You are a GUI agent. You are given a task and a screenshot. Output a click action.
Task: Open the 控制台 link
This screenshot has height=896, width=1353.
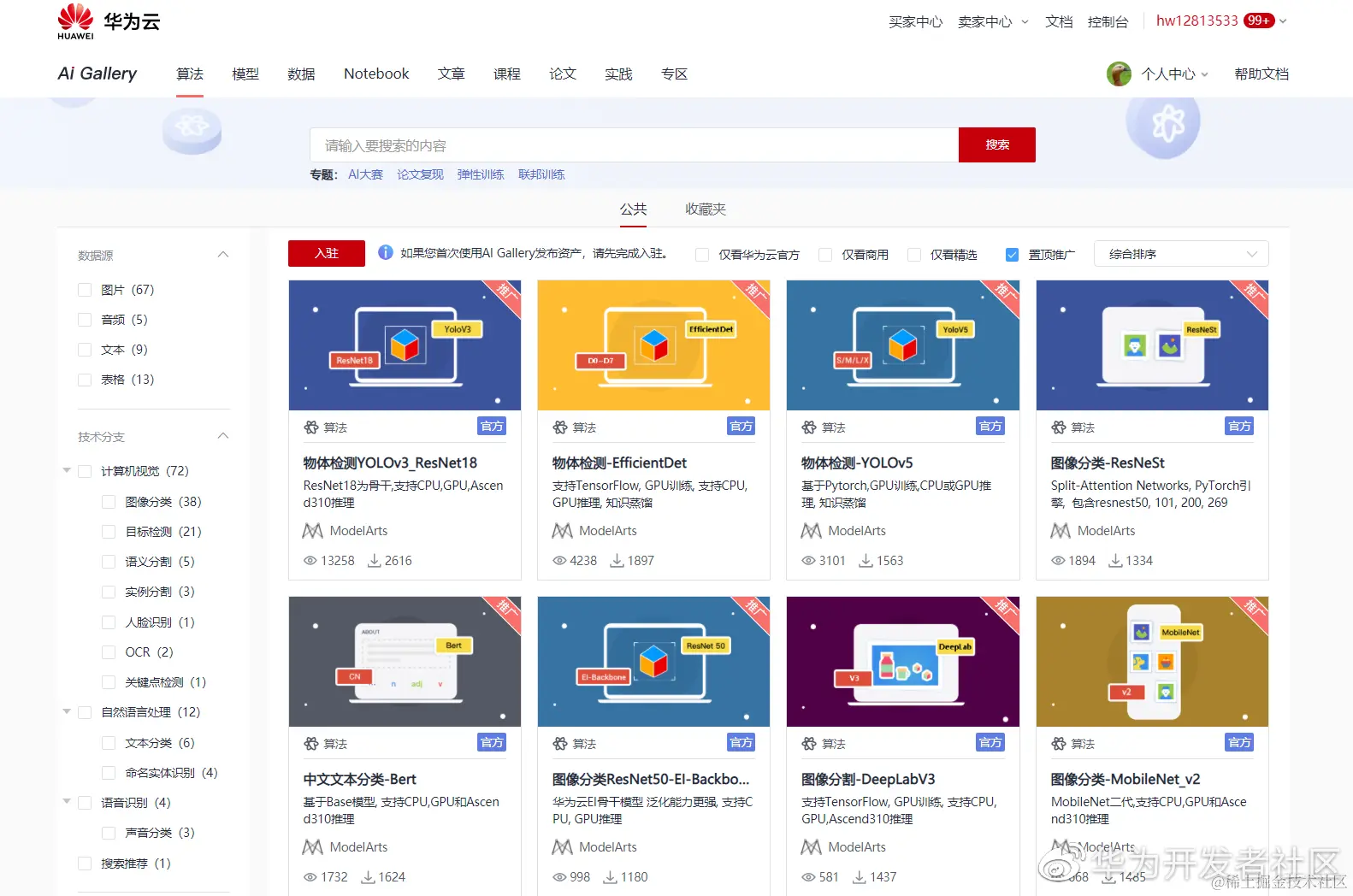pyautogui.click(x=1108, y=21)
